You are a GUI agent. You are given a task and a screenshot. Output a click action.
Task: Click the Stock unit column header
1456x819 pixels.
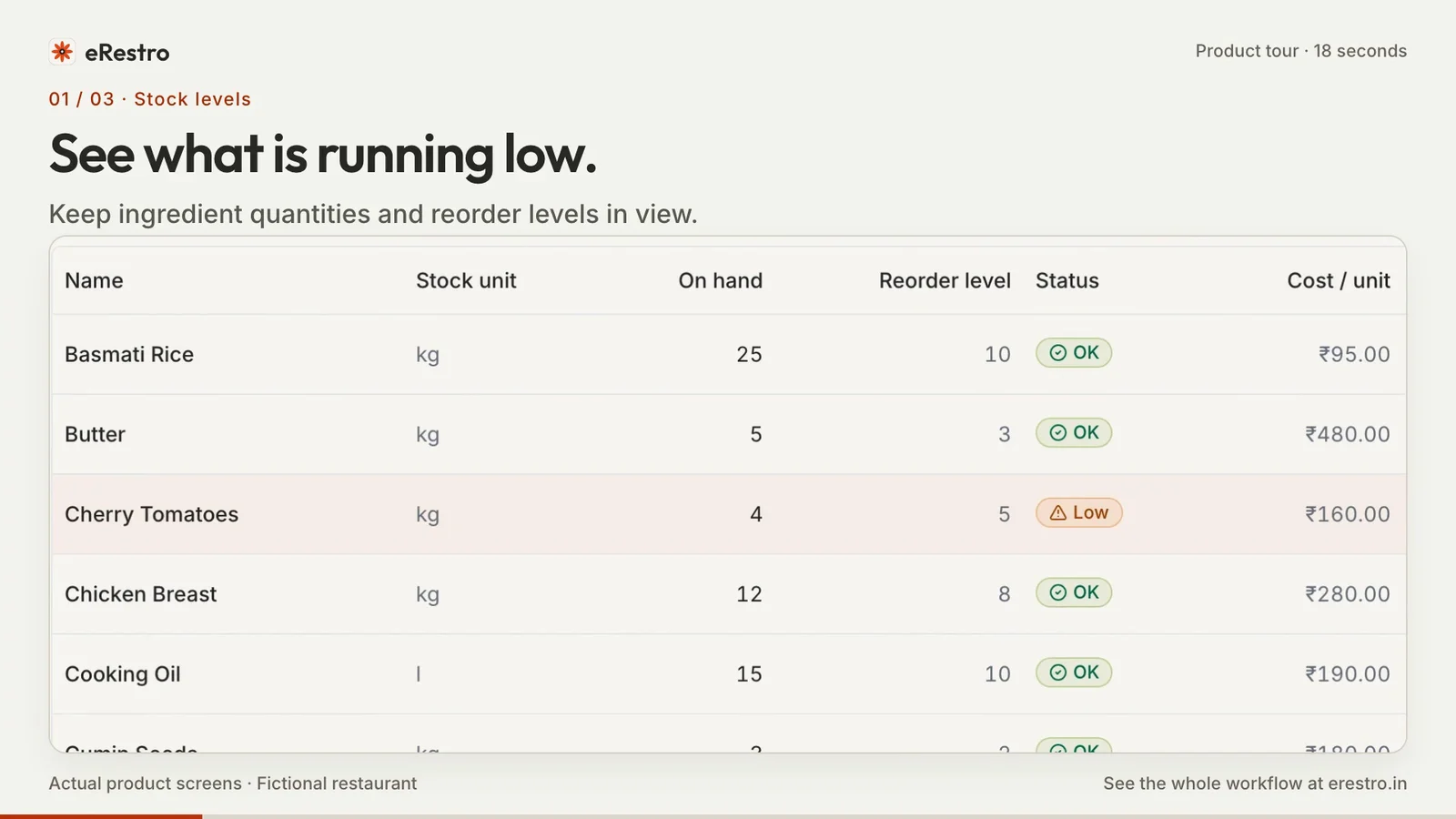tap(466, 281)
